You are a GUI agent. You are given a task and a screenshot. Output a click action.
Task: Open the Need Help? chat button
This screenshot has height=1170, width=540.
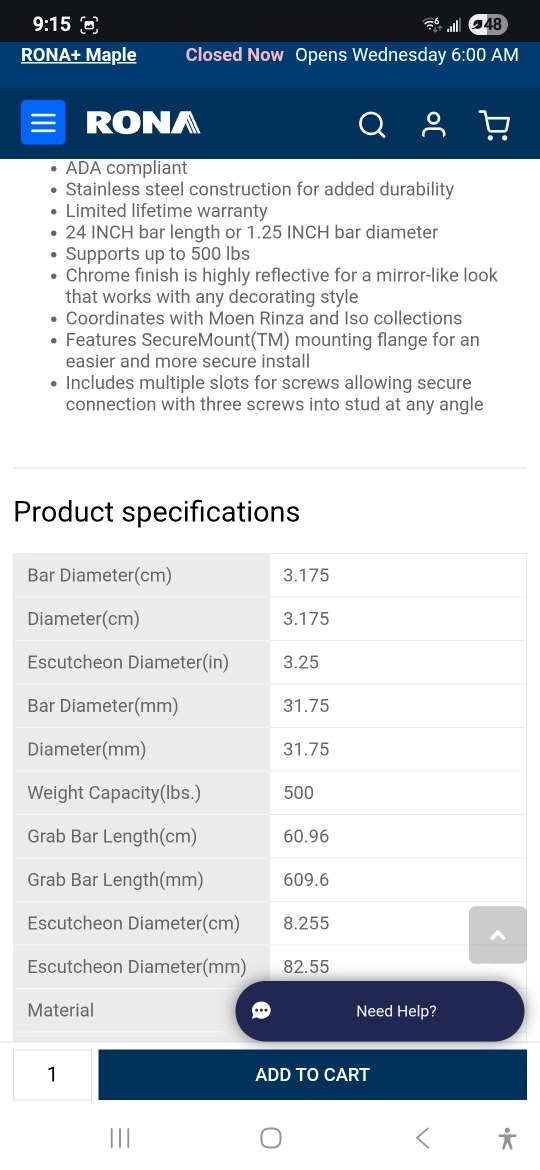tap(380, 1011)
